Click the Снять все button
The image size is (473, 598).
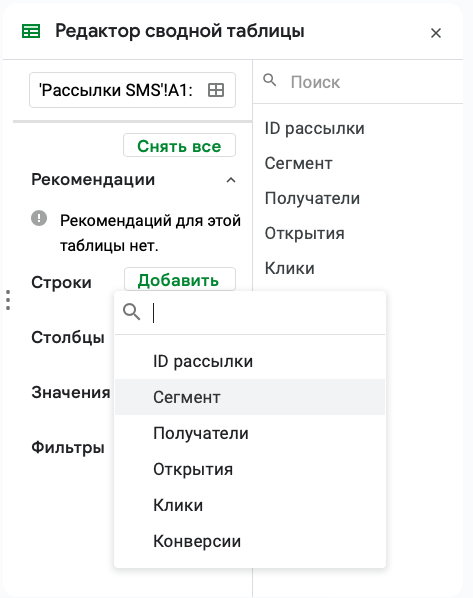tap(179, 145)
